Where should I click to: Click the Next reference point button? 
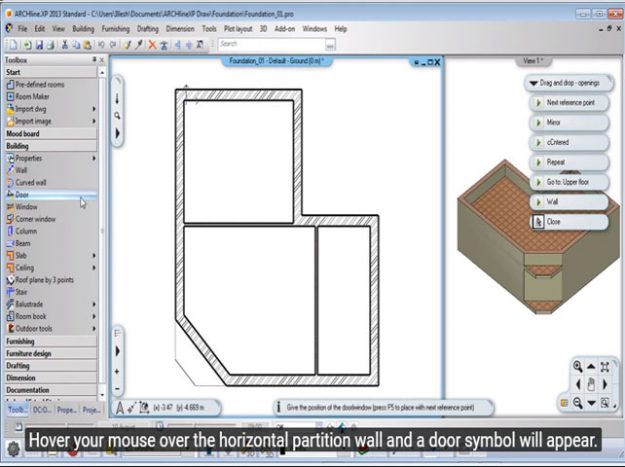570,103
